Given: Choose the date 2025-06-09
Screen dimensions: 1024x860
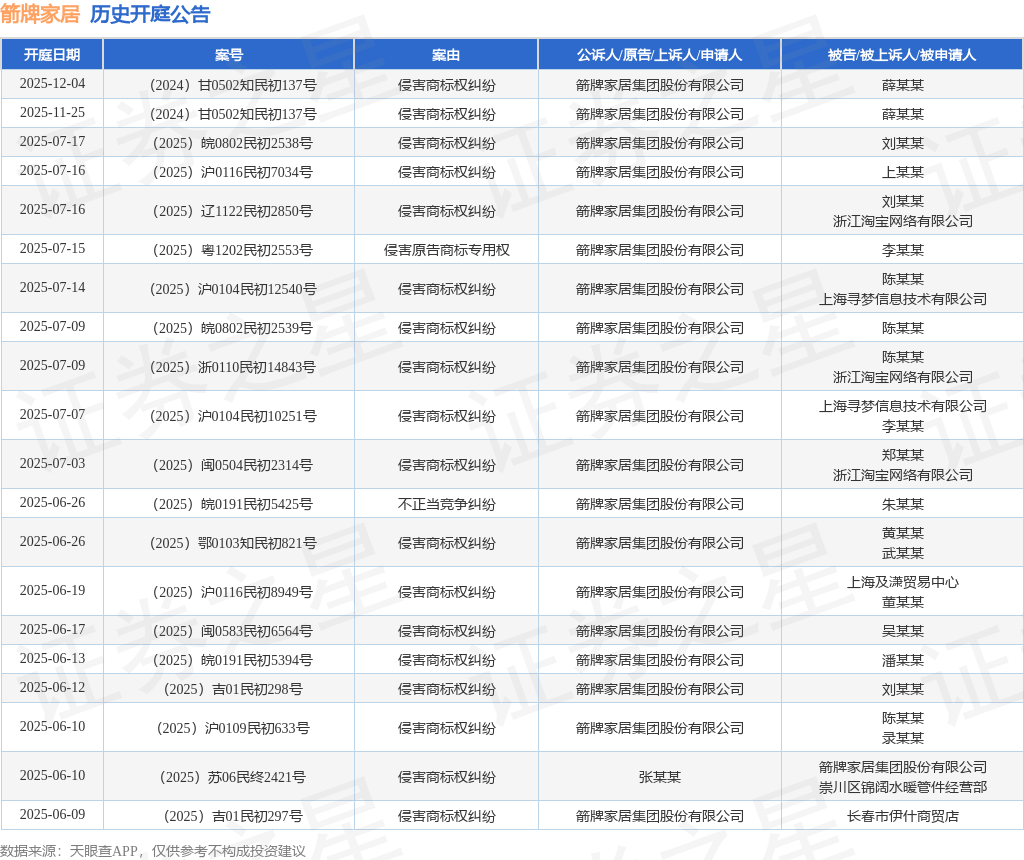Looking at the screenshot, I should pyautogui.click(x=52, y=815).
